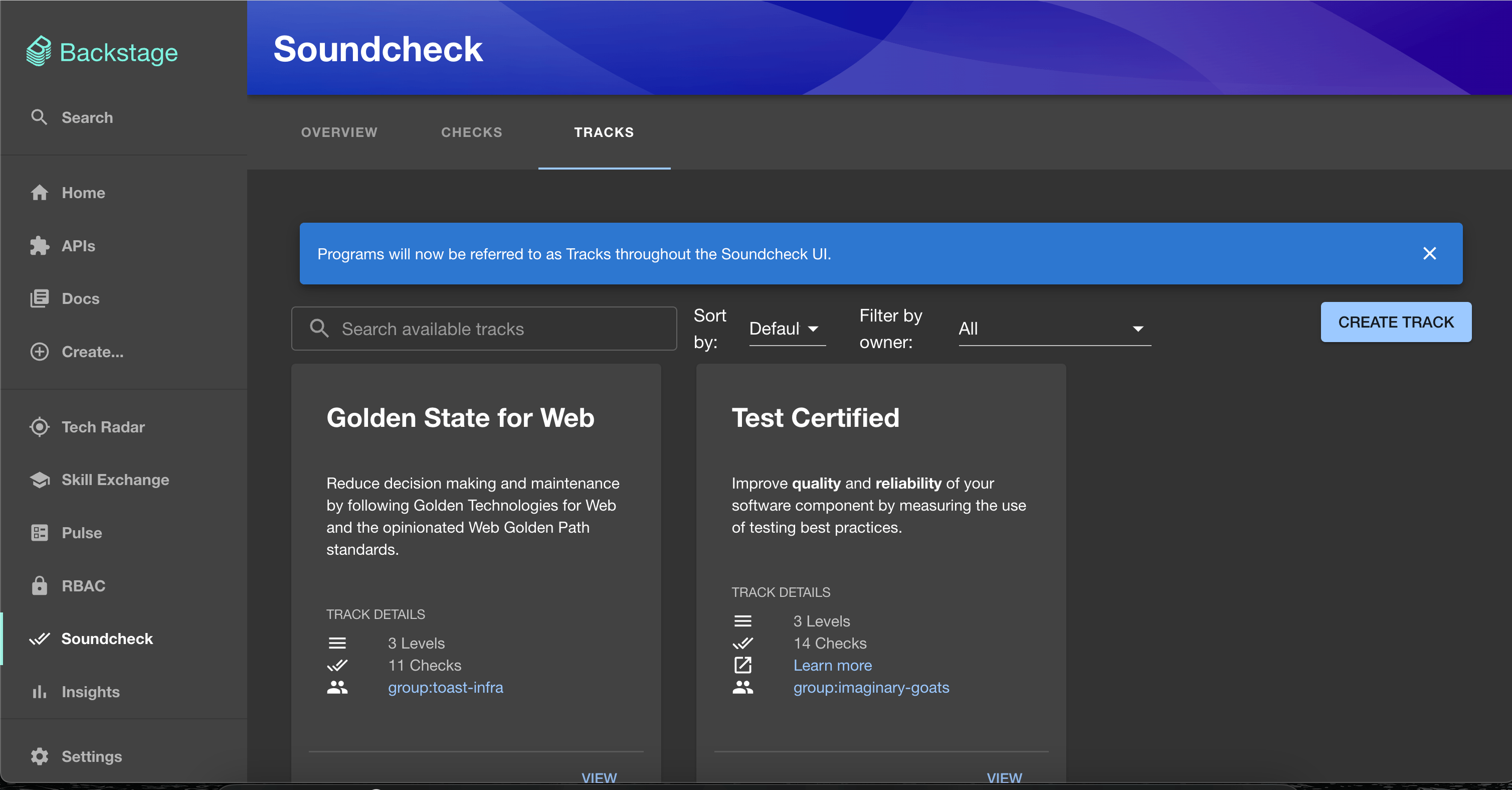Open APIs using the puzzle piece icon
The height and width of the screenshot is (790, 1512).
39,245
